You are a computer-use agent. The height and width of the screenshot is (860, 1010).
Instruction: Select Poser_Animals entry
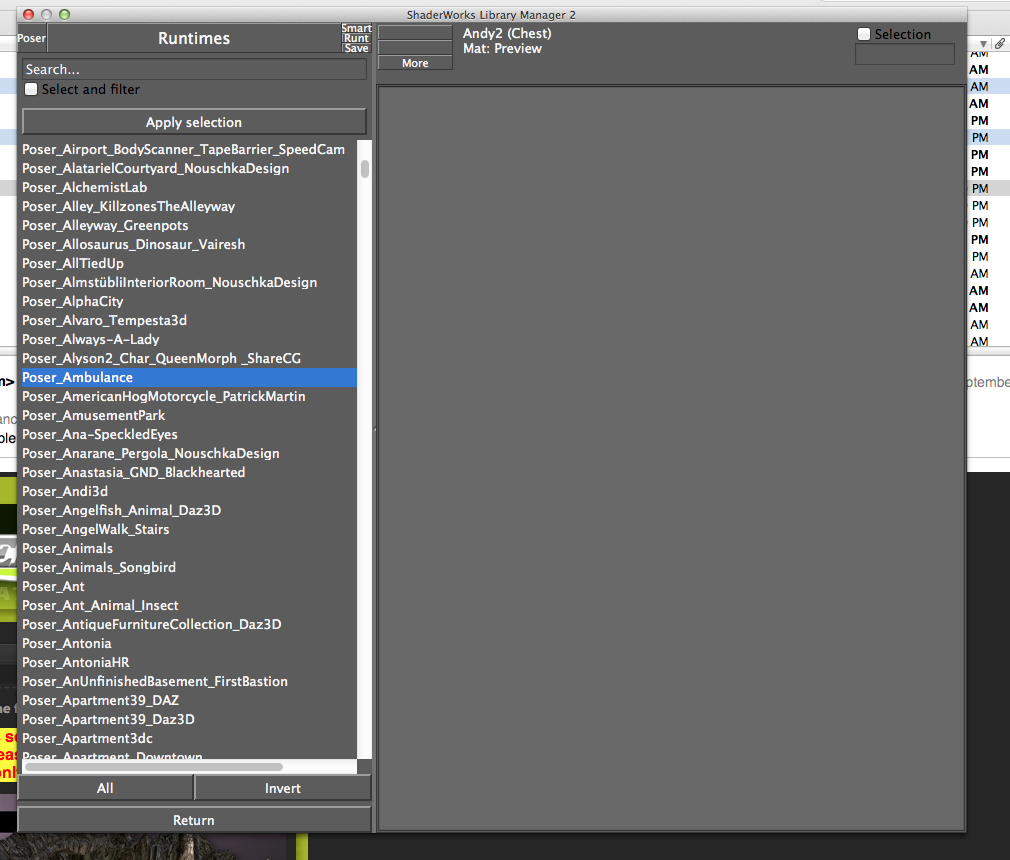[x=189, y=548]
